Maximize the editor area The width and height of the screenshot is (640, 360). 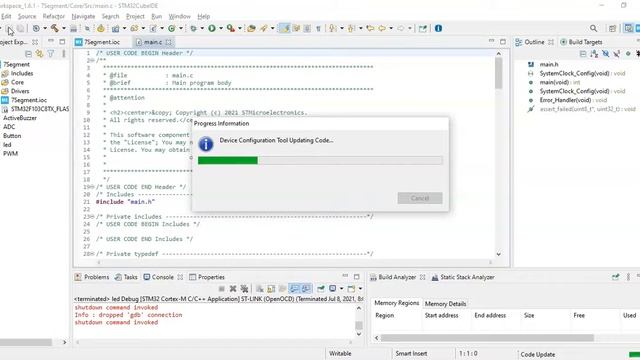[x=503, y=42]
